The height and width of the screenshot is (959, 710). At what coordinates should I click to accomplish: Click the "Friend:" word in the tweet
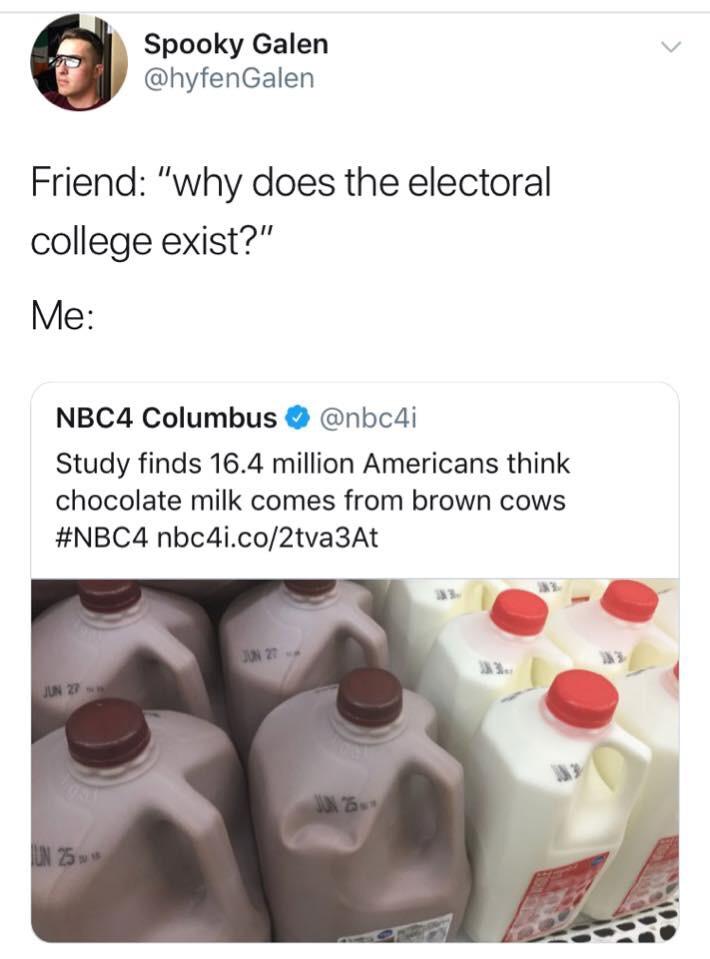[x=87, y=184]
